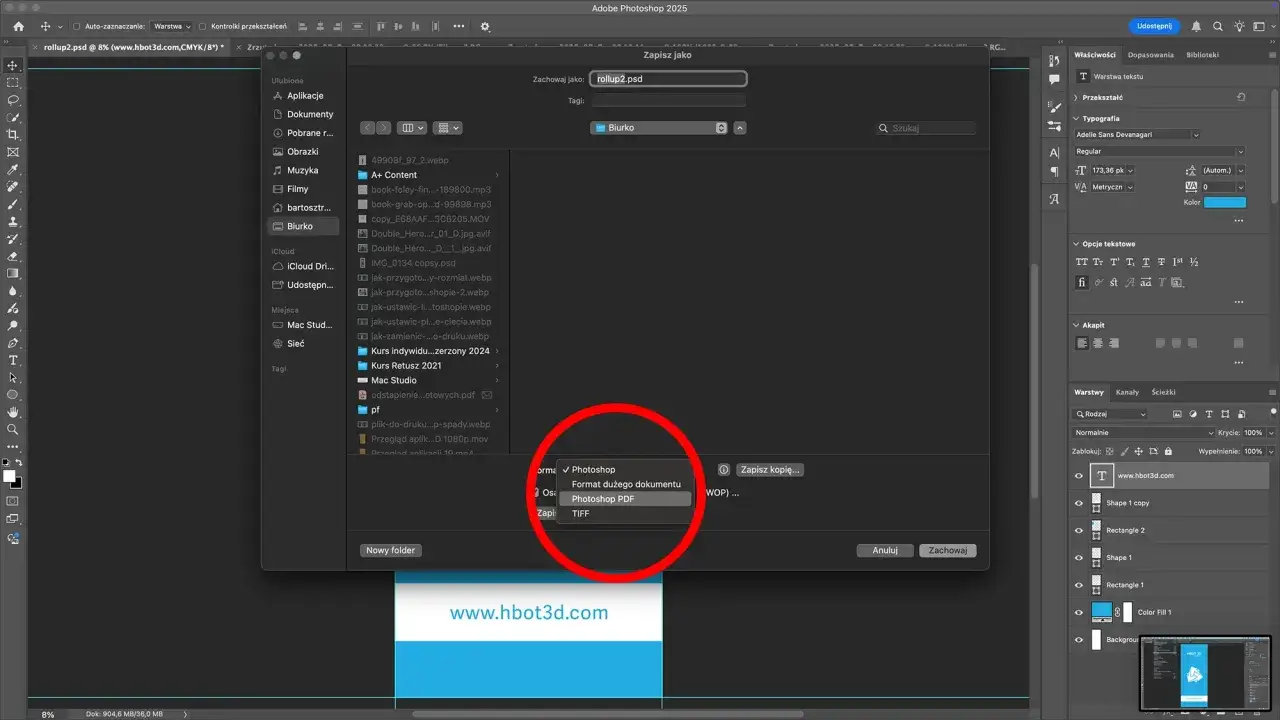Viewport: 1280px width, 720px height.
Task: Toggle visibility of the Color Fill 1 layer
Action: point(1081,611)
